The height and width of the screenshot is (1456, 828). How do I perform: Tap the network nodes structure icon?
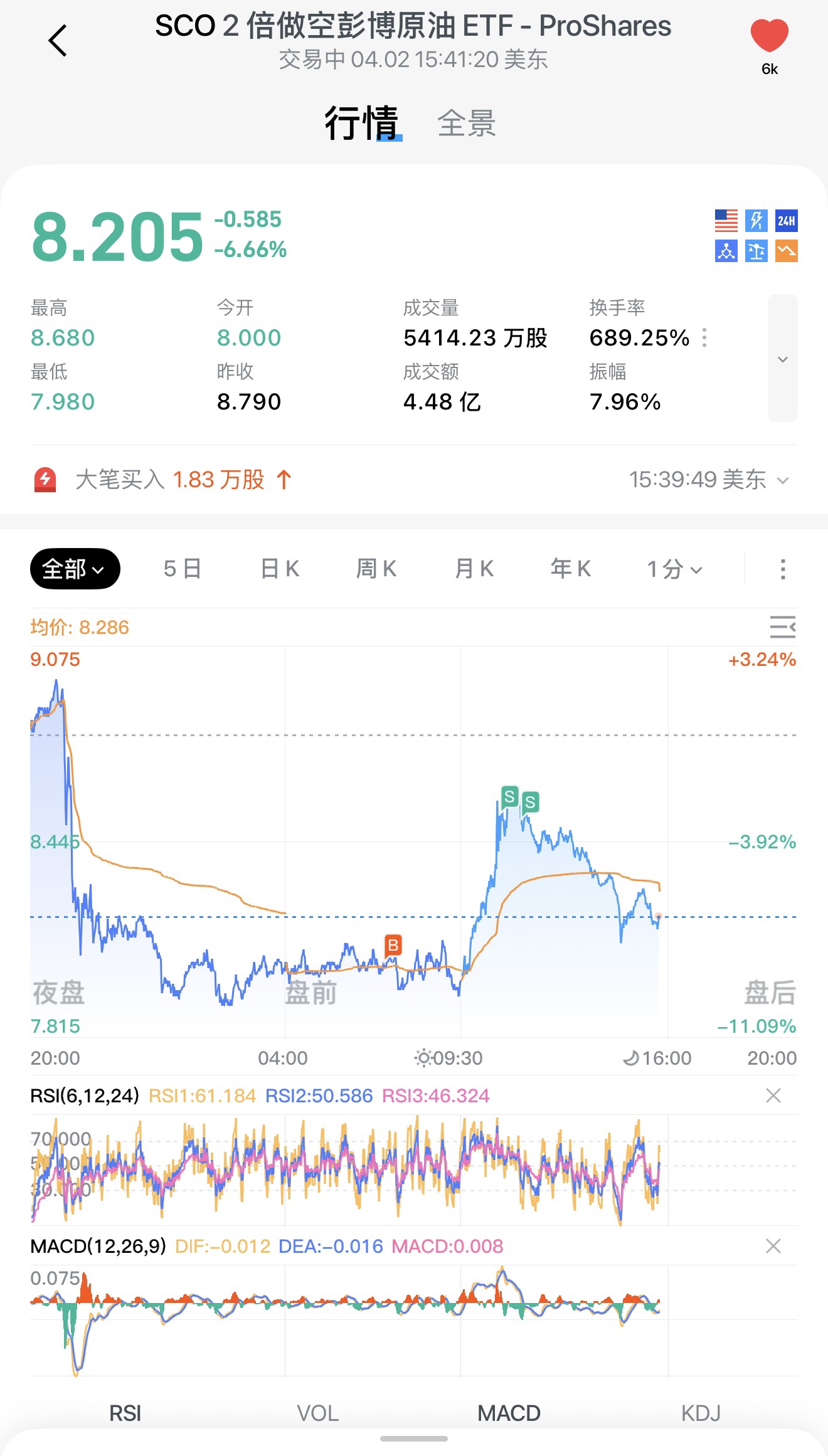(726, 251)
